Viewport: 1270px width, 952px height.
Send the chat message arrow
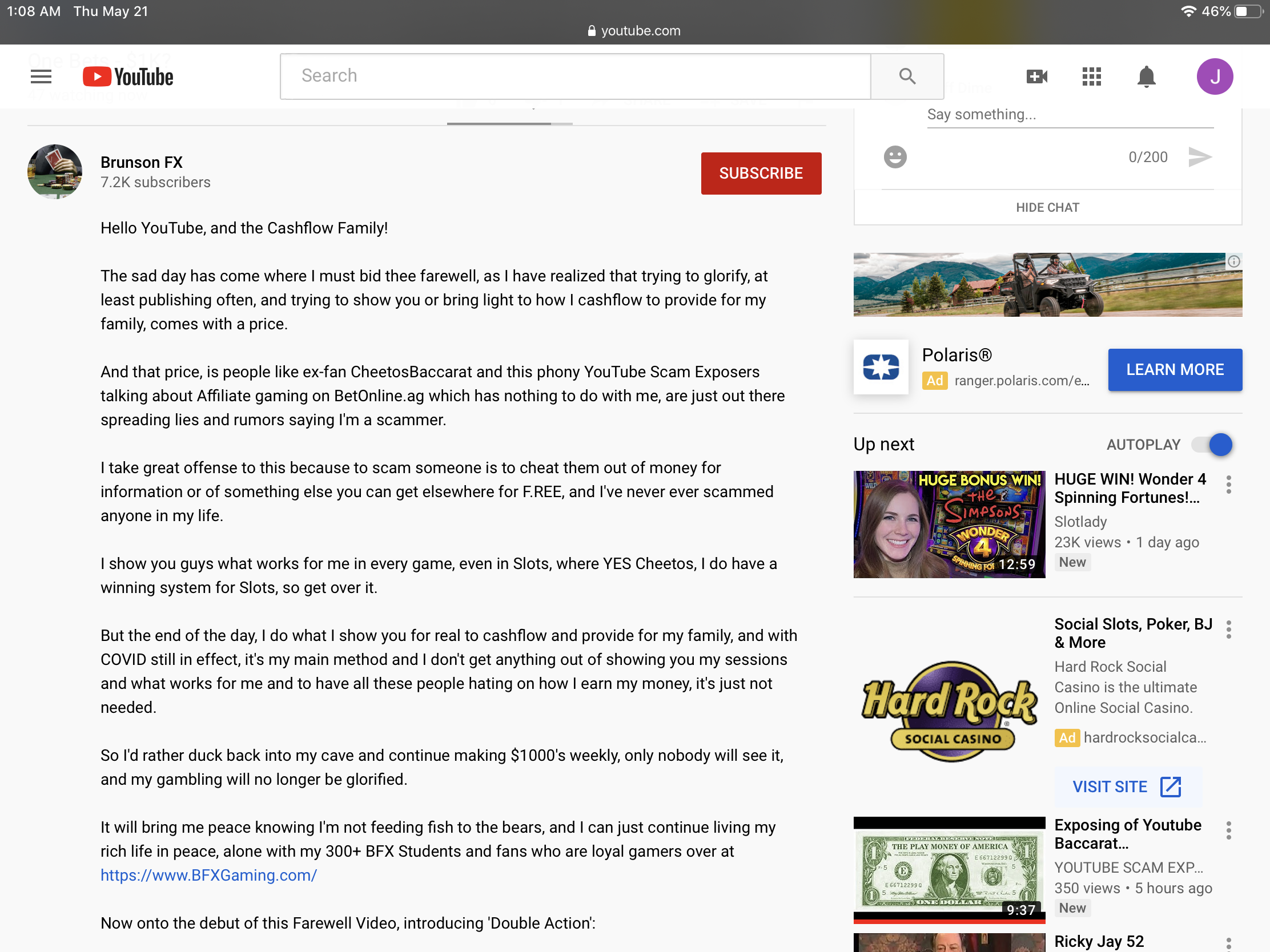(x=1200, y=156)
